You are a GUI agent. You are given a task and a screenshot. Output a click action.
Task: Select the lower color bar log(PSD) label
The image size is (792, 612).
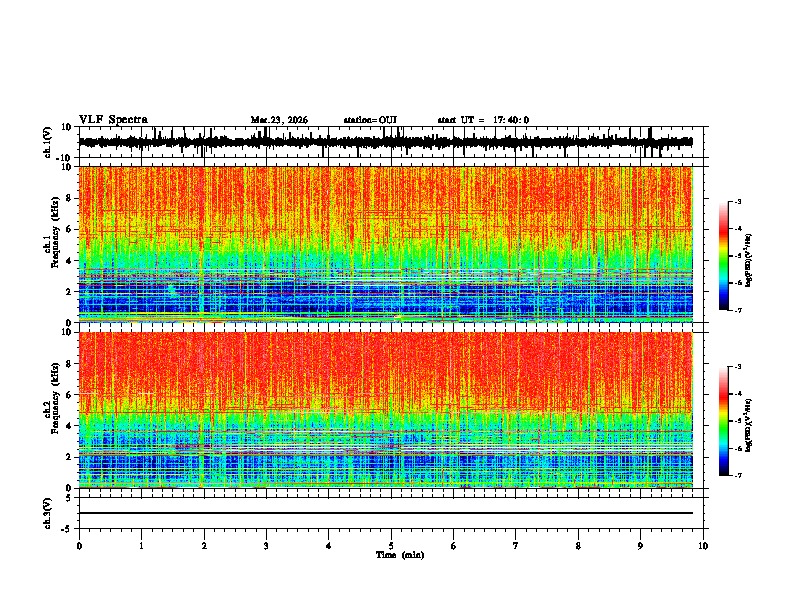748,425
